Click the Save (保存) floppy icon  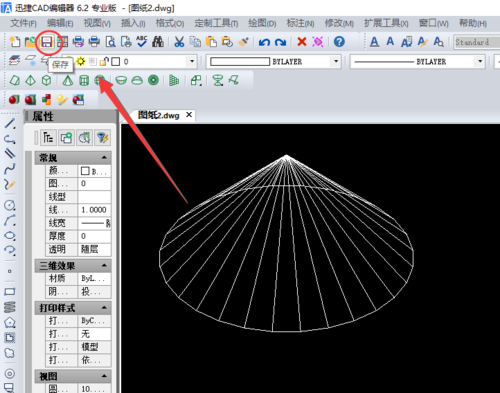(47, 42)
